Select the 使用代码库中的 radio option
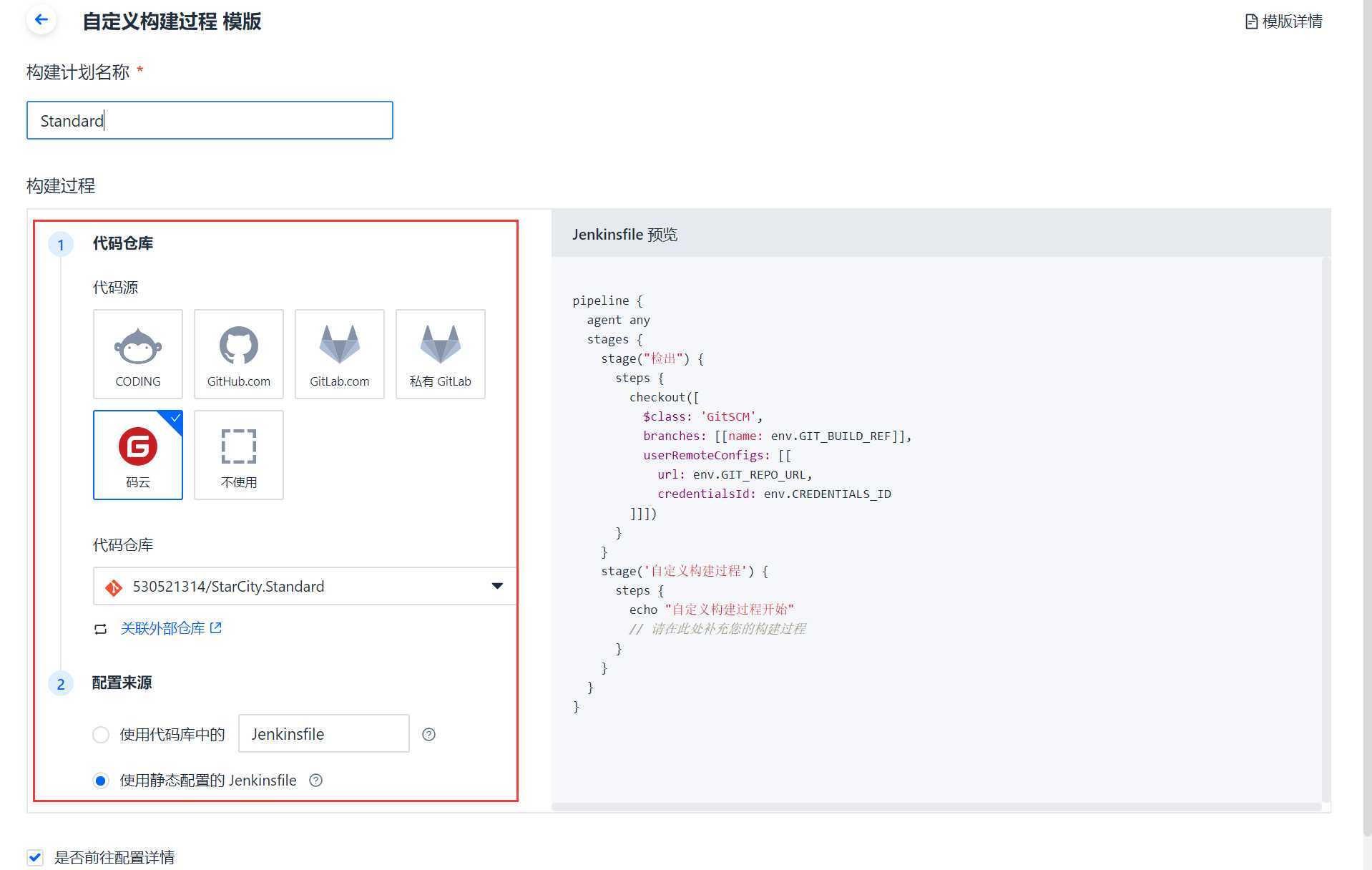This screenshot has height=870, width=1372. (101, 735)
